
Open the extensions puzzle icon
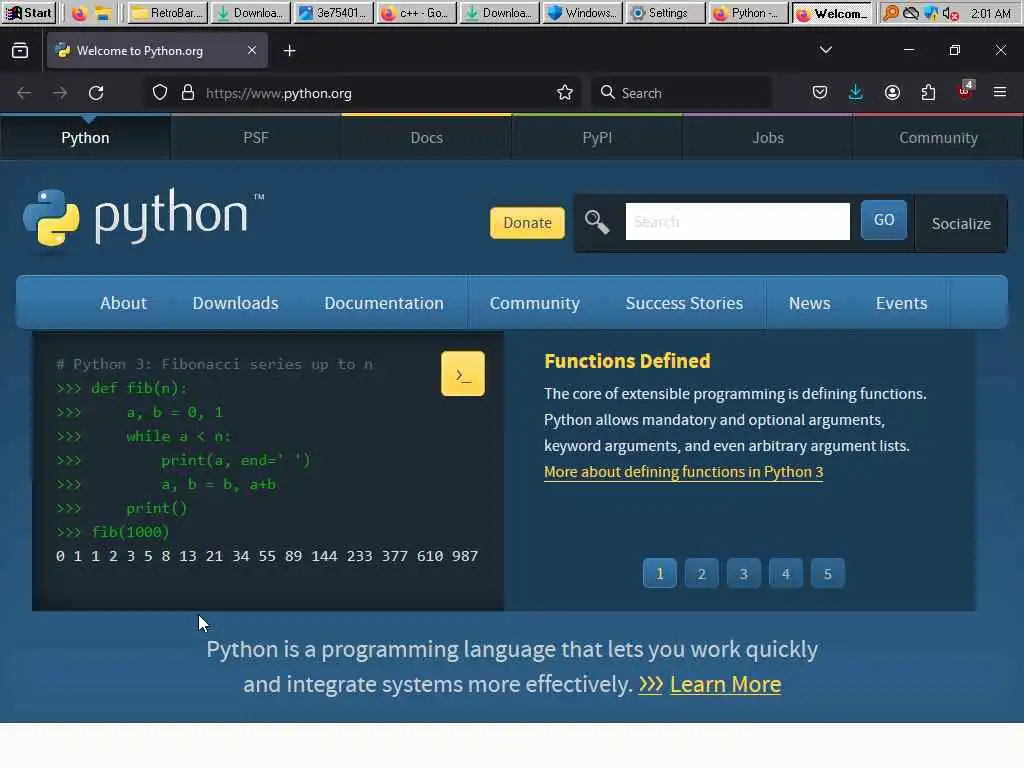click(928, 93)
